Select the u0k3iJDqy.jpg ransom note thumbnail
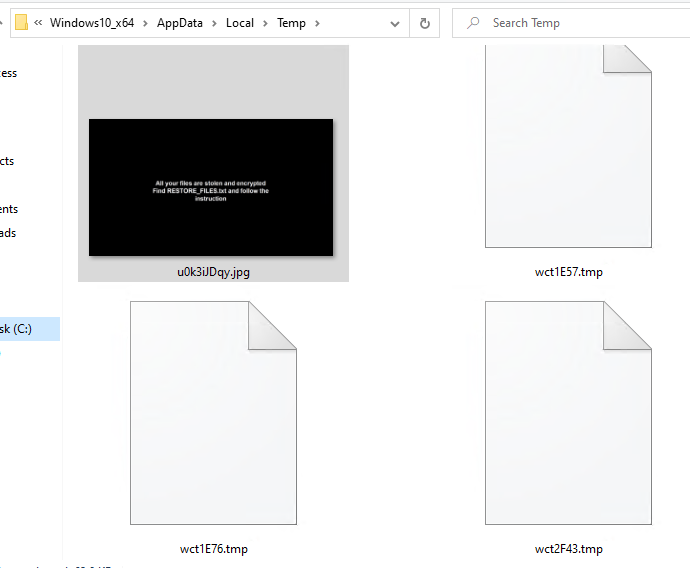Image resolution: width=690 pixels, height=568 pixels. (x=211, y=187)
